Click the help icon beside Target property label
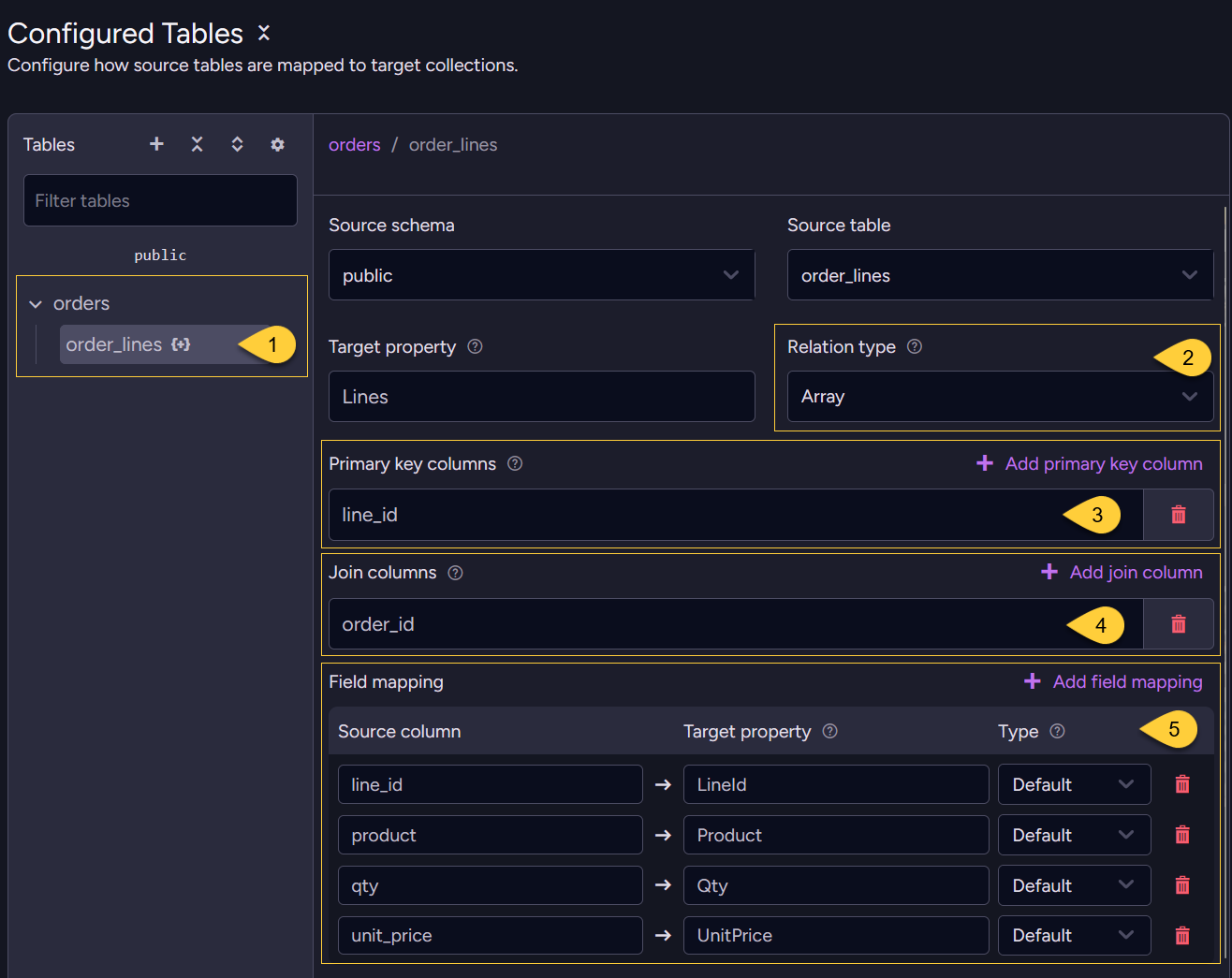Screen dimensions: 1232x978 (x=475, y=346)
